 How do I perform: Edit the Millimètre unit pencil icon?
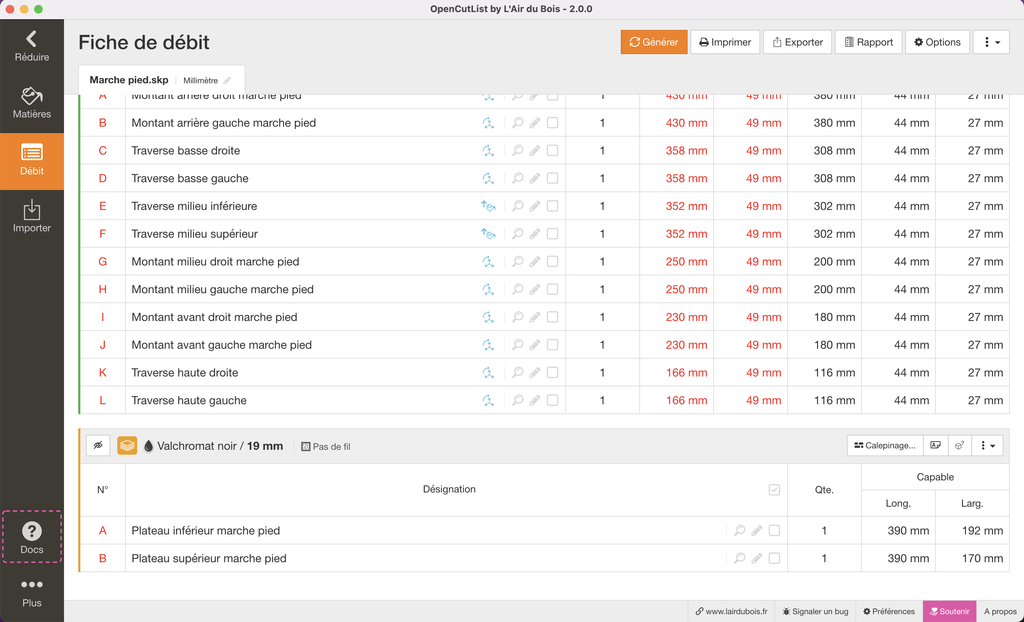(x=227, y=80)
